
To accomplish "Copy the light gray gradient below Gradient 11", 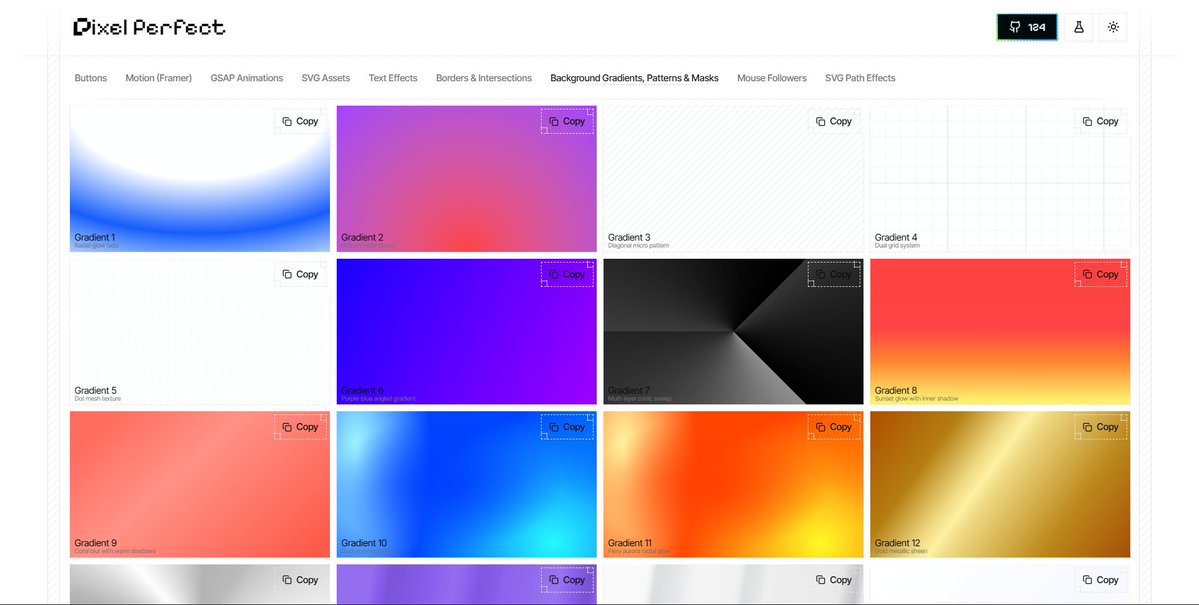I will click(x=833, y=580).
